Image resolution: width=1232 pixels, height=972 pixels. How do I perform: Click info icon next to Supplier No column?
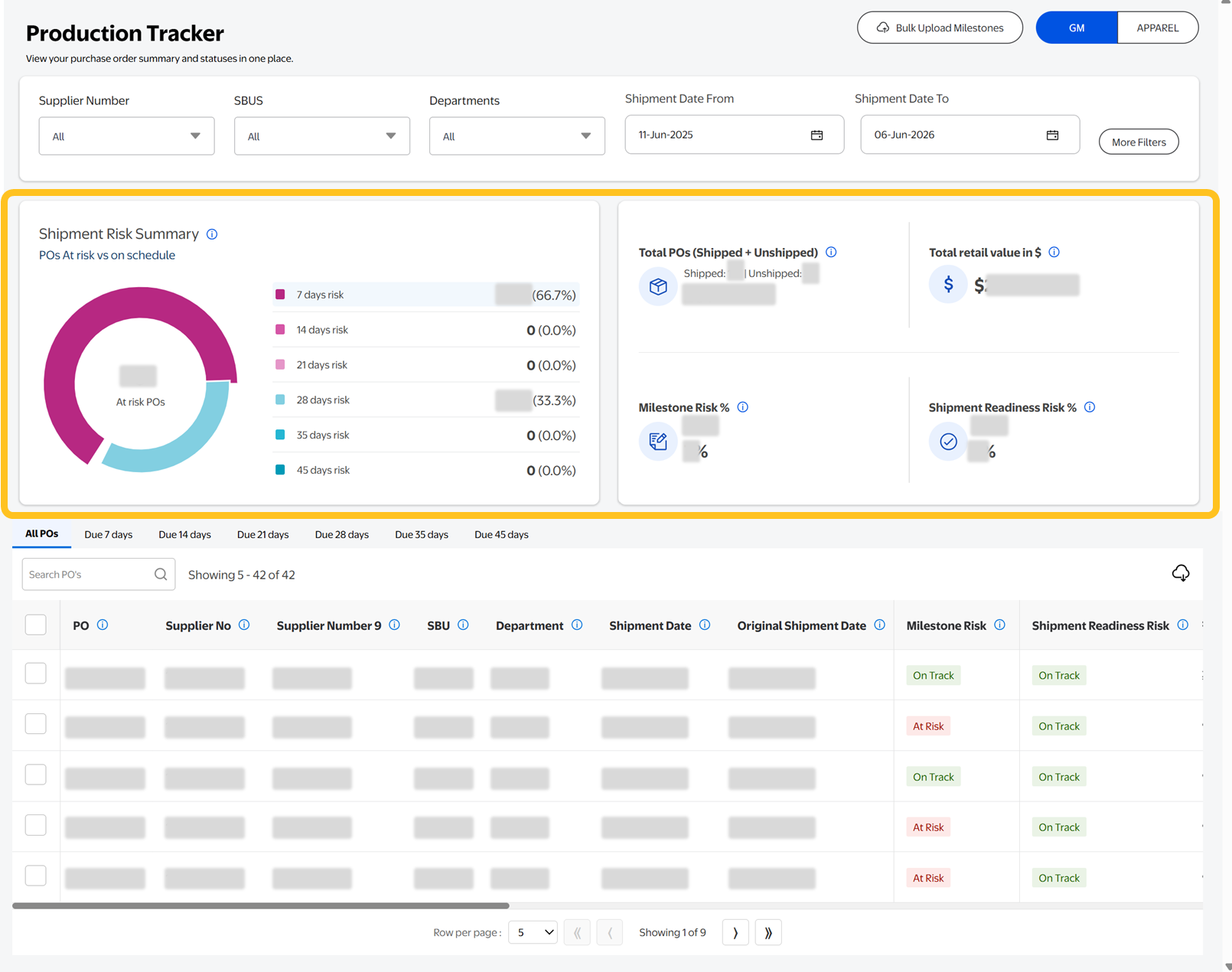tap(244, 625)
